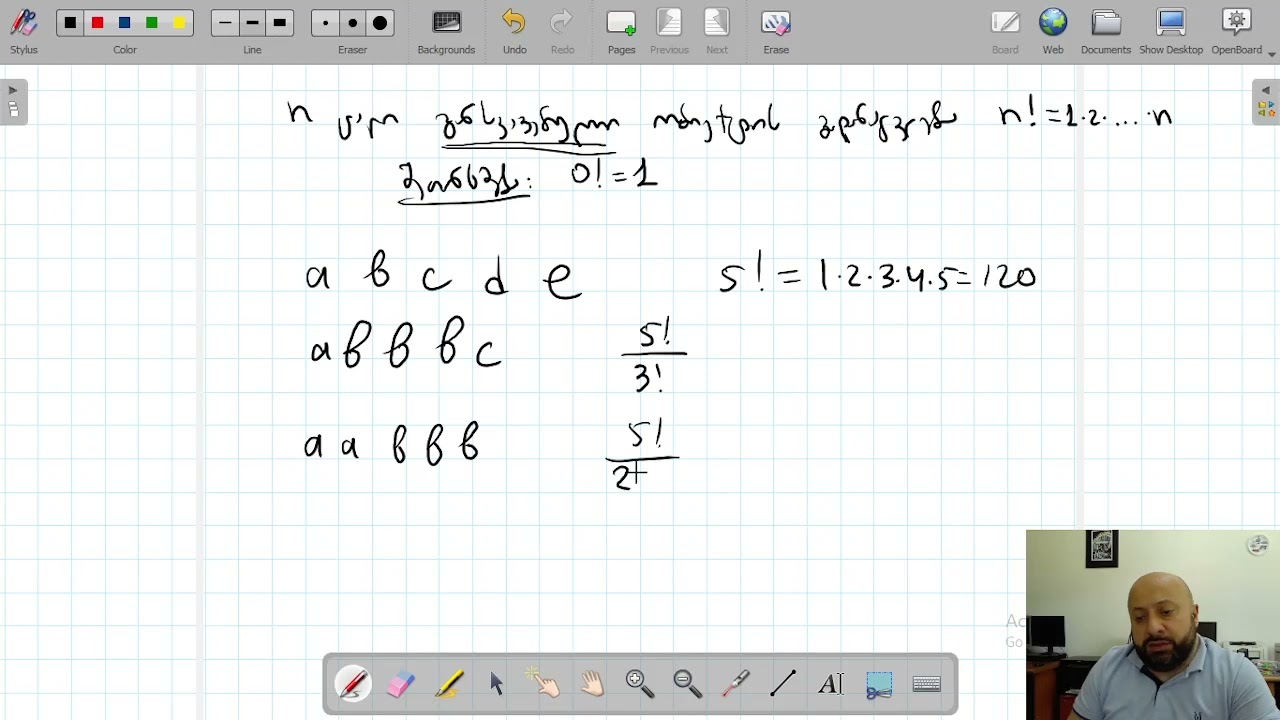The height and width of the screenshot is (720, 1280).
Task: Select the black pen color
Action: [x=70, y=23]
